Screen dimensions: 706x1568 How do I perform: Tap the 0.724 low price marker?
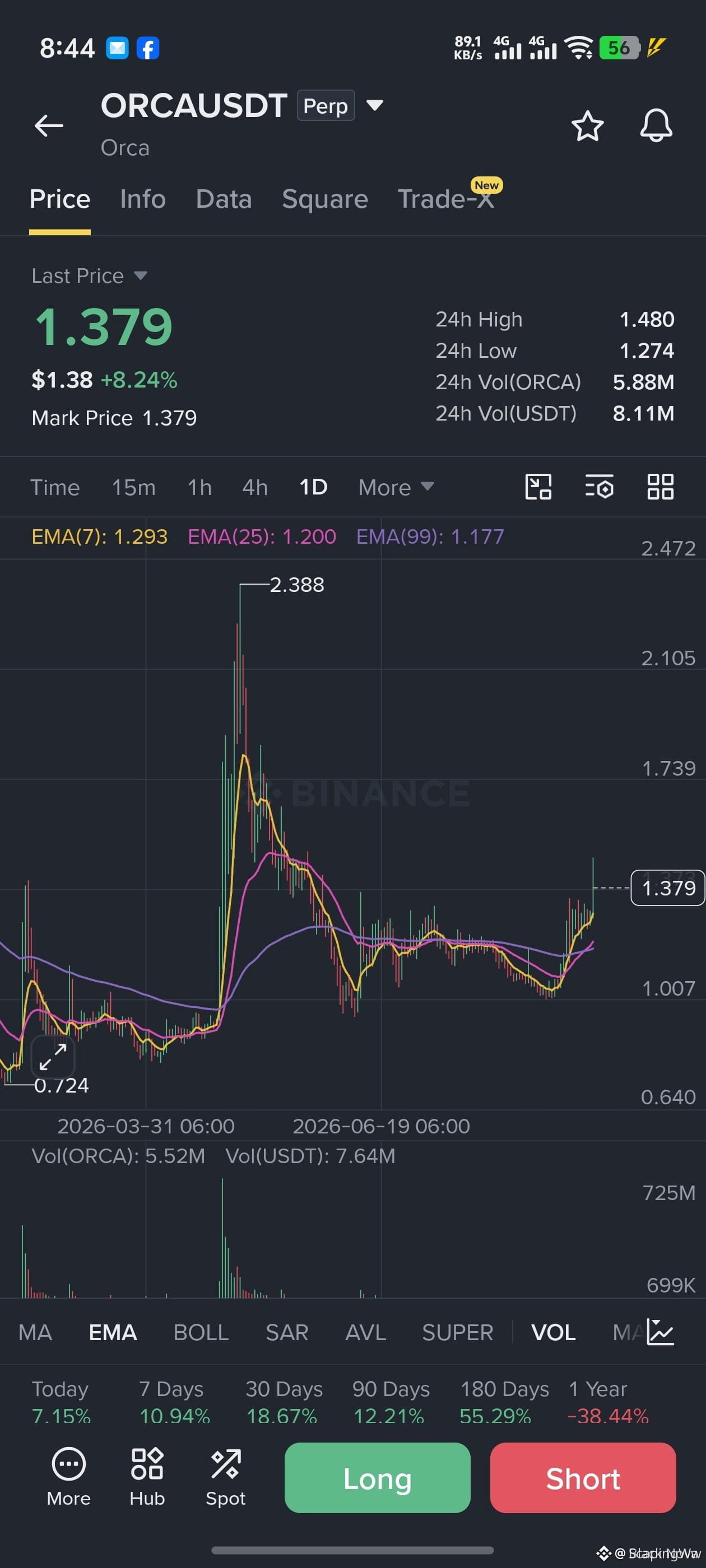pyautogui.click(x=62, y=1085)
